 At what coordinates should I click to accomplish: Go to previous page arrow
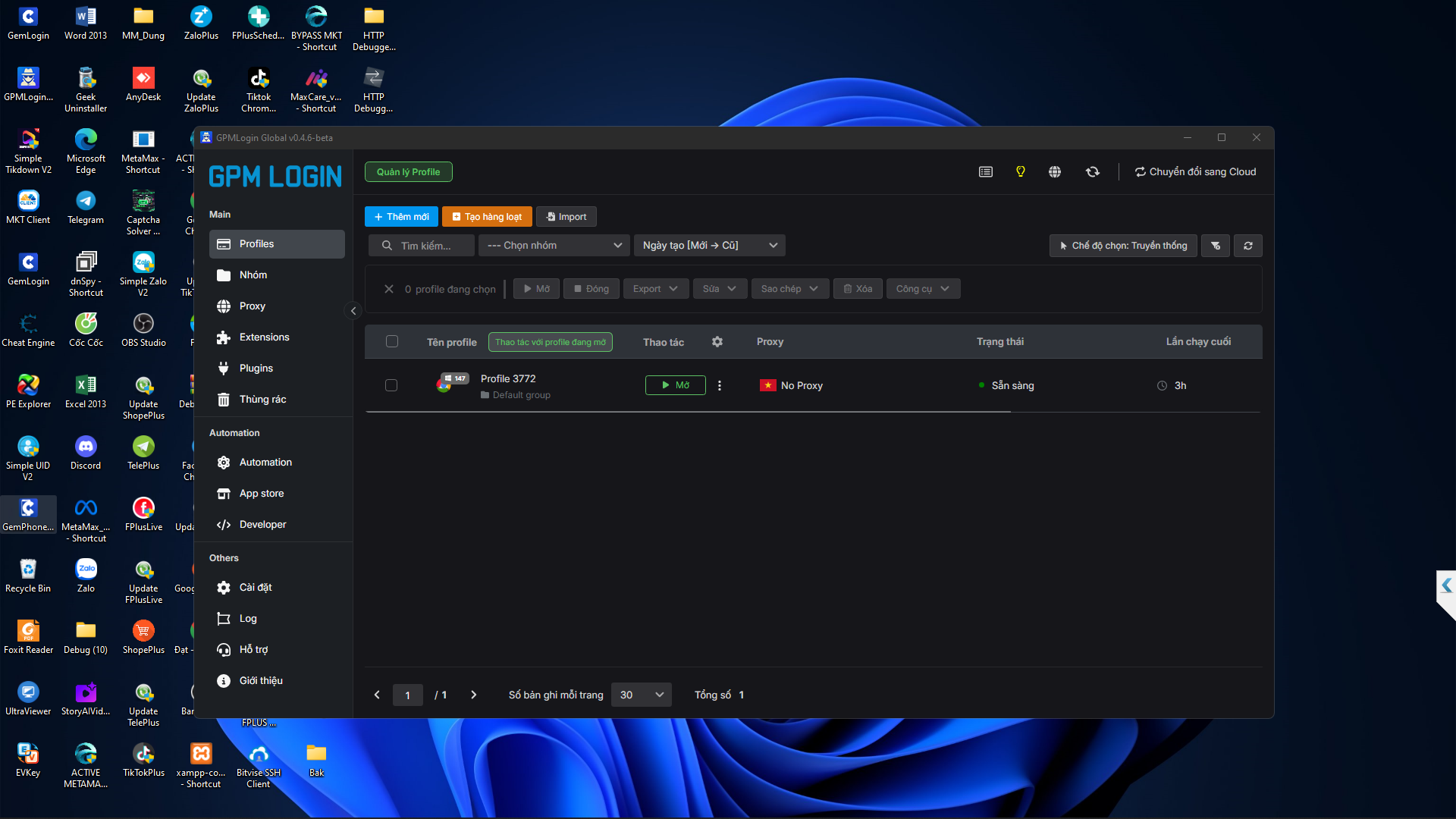377,695
